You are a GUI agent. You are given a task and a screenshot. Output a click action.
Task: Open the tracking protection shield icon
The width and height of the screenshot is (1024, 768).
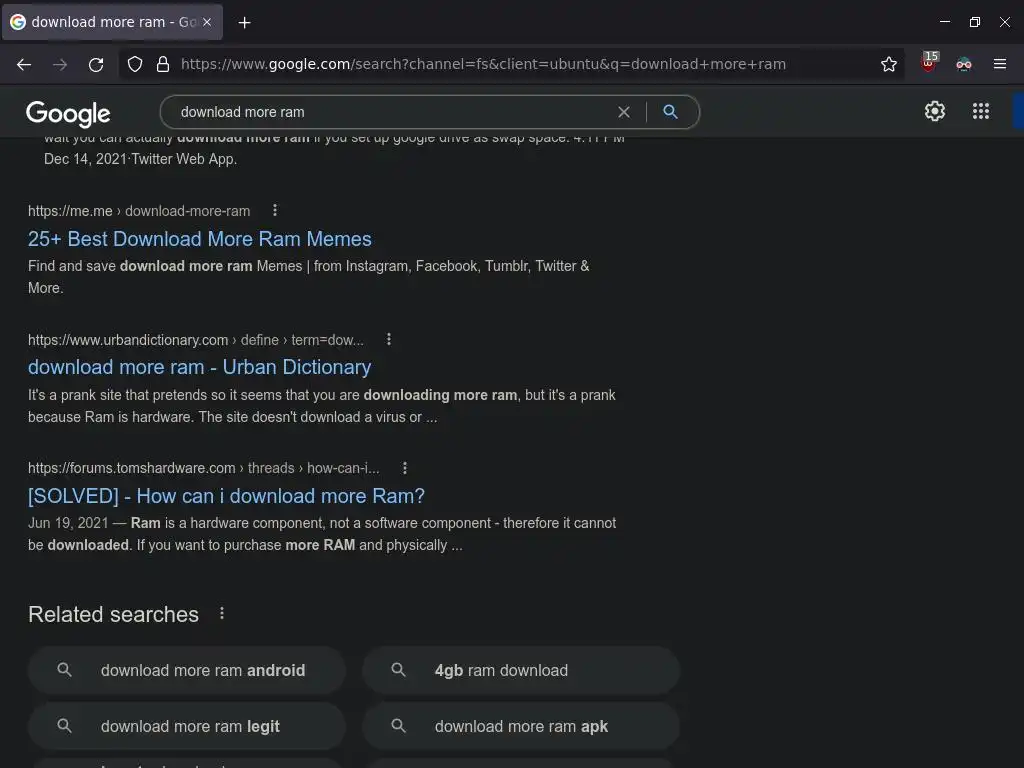(x=135, y=64)
